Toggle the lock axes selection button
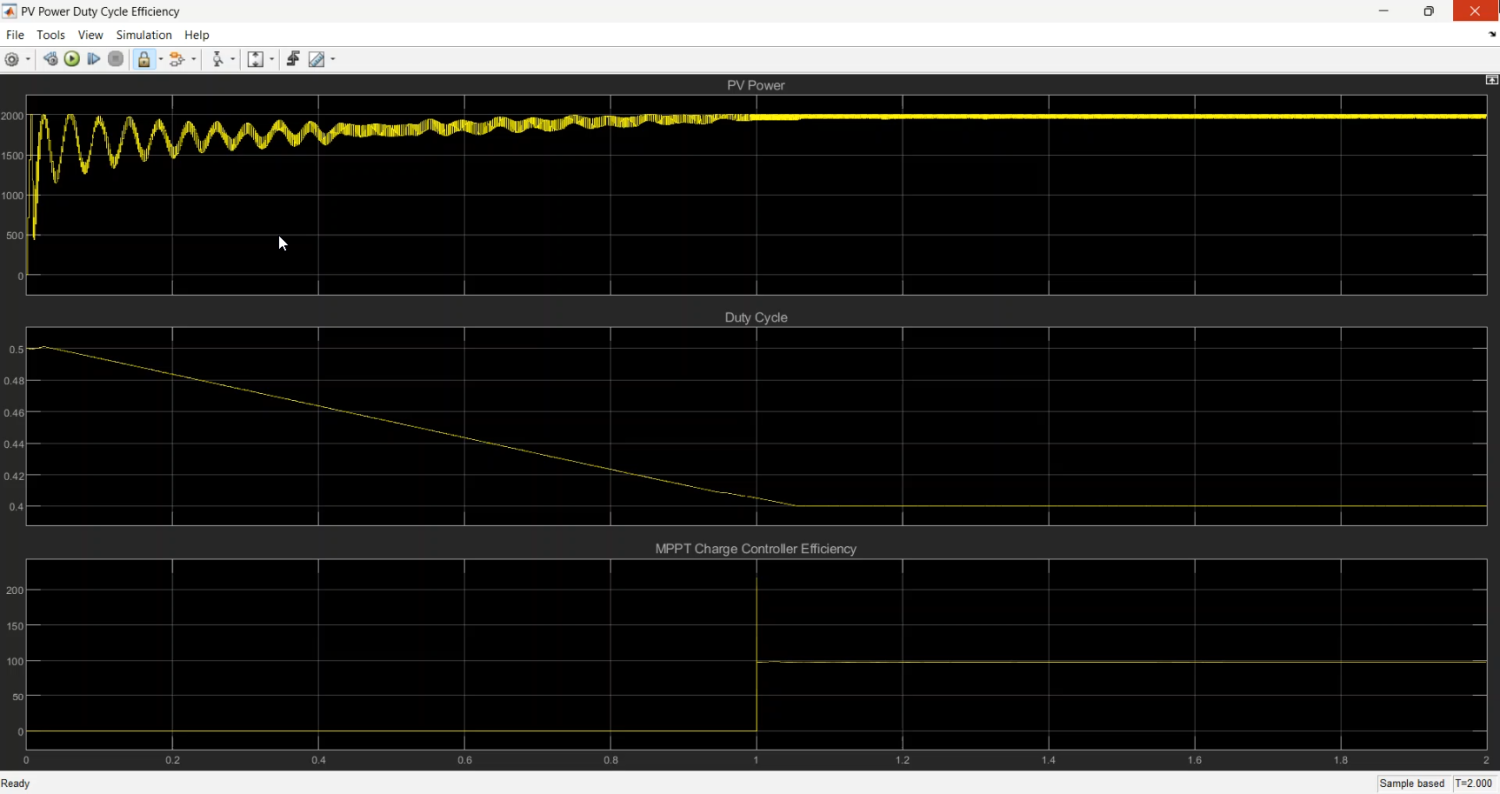This screenshot has height=794, width=1500. click(144, 59)
